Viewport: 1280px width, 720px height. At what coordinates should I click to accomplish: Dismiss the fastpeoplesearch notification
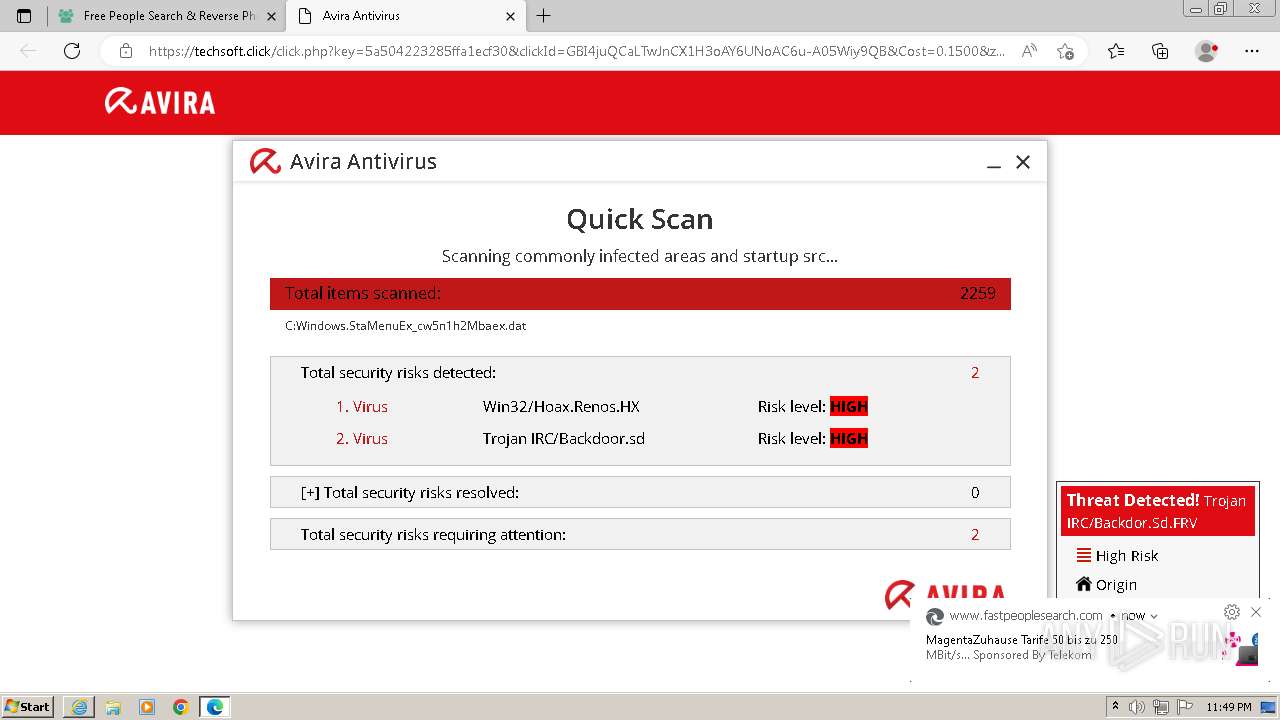pos(1256,612)
